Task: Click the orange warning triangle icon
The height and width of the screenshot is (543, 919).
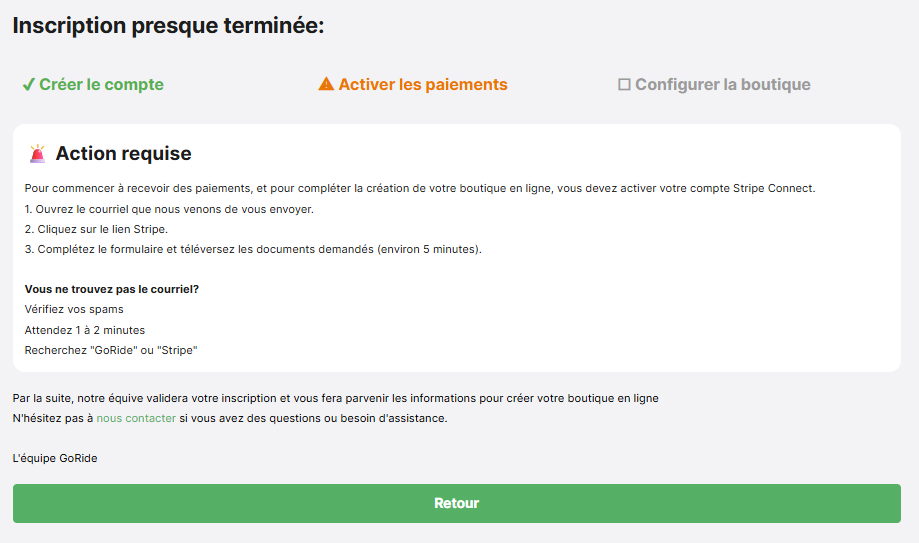Action: [326, 84]
